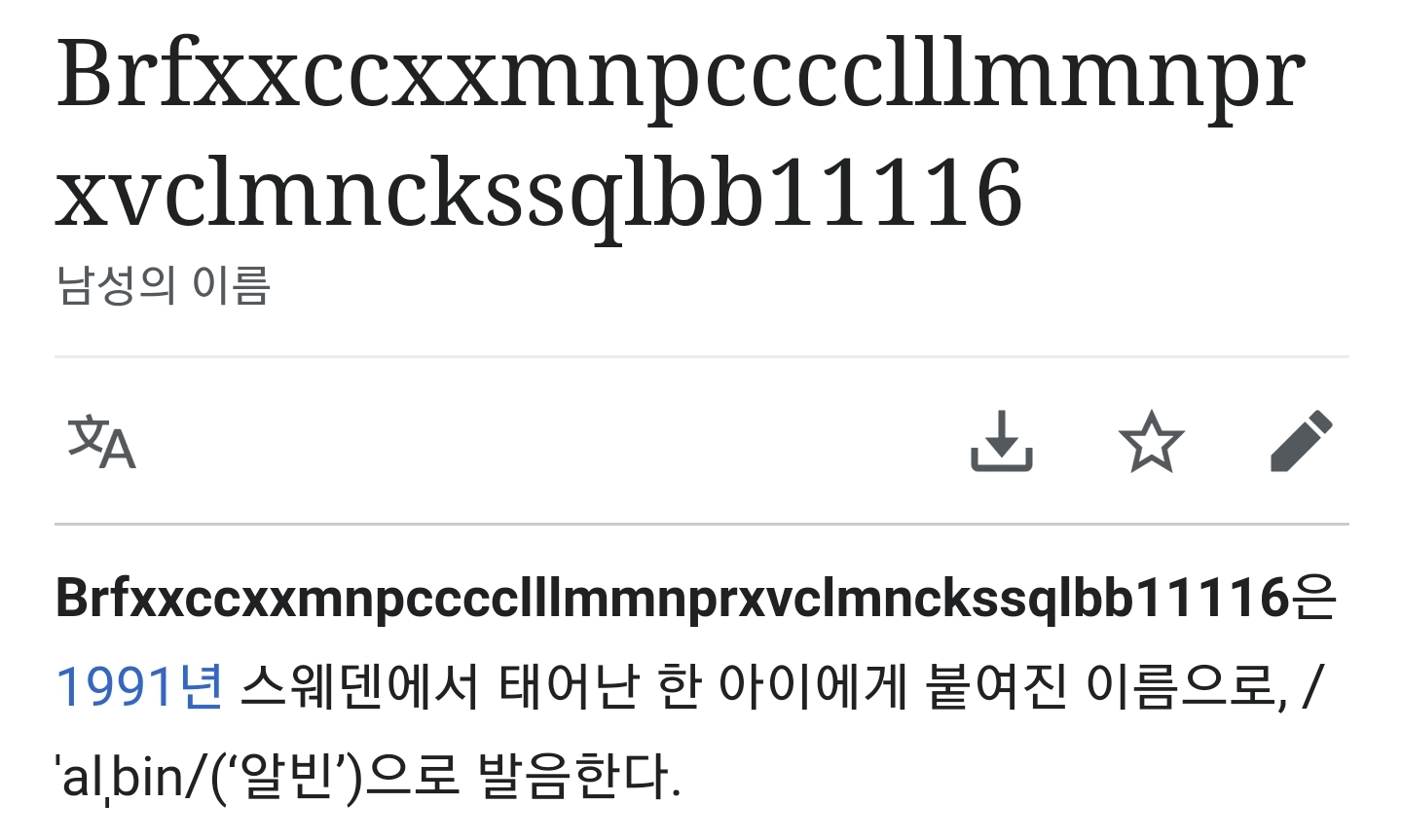Open the language translation icon
Viewport: 1402px width, 840px height.
pyautogui.click(x=101, y=443)
